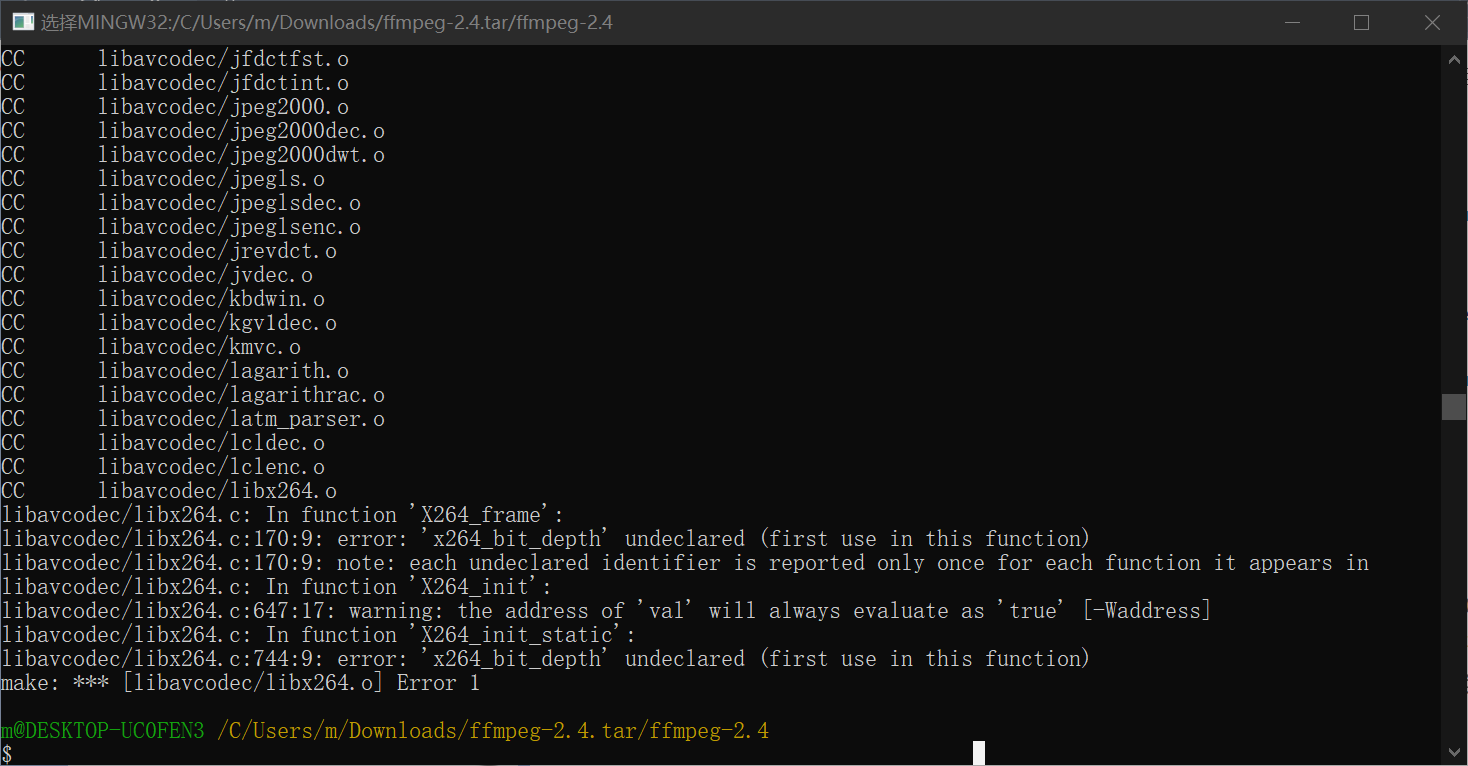Click the scrollbar down arrow
Viewport: 1468px width, 766px height.
(1454, 752)
